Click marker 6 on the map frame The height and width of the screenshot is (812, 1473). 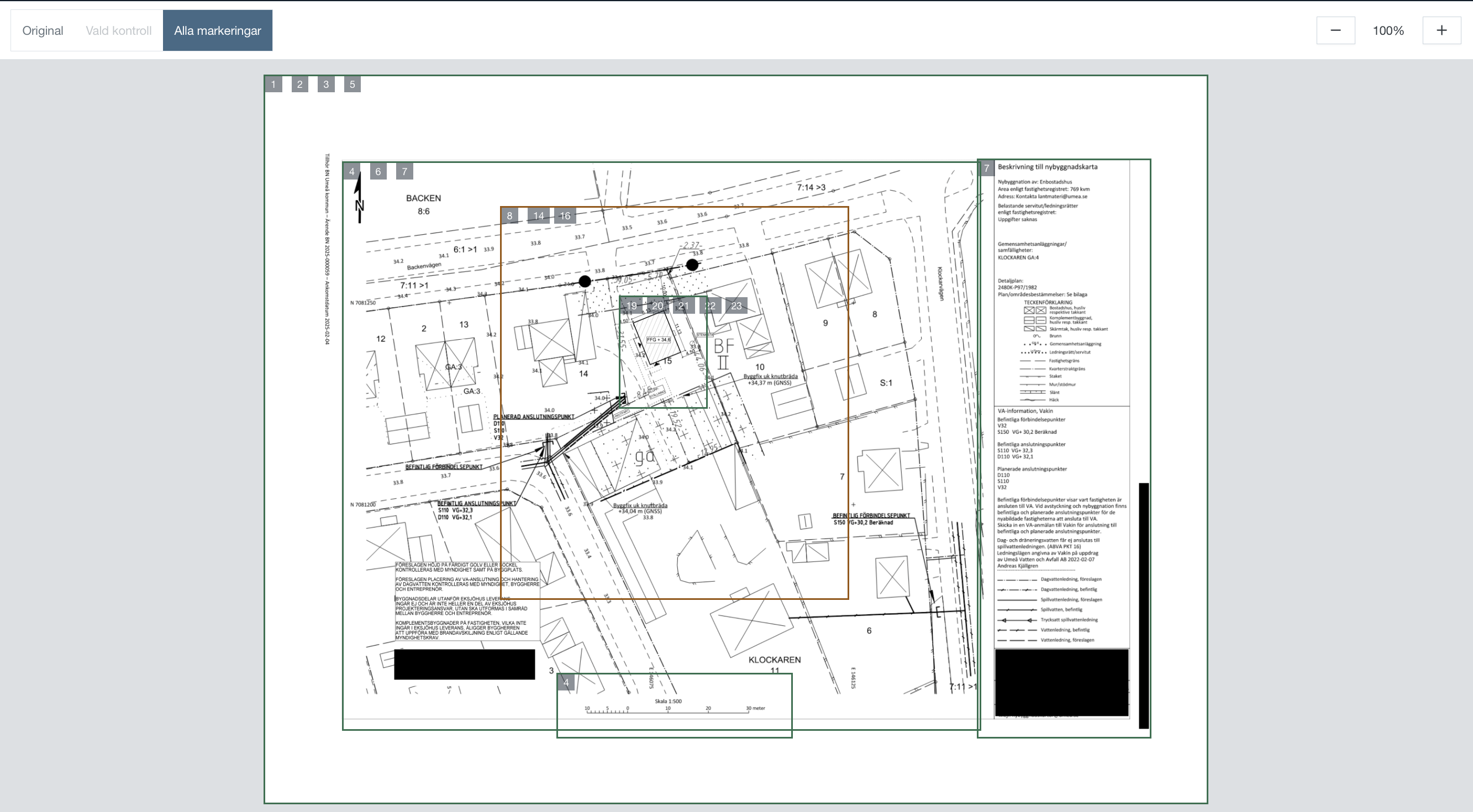click(378, 171)
